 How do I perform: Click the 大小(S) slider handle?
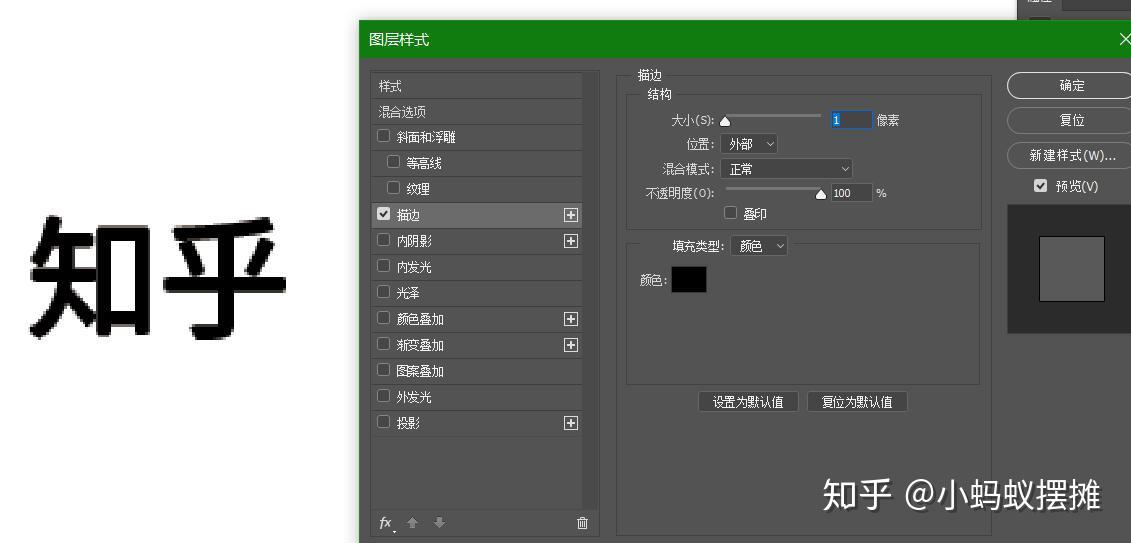pyautogui.click(x=725, y=121)
